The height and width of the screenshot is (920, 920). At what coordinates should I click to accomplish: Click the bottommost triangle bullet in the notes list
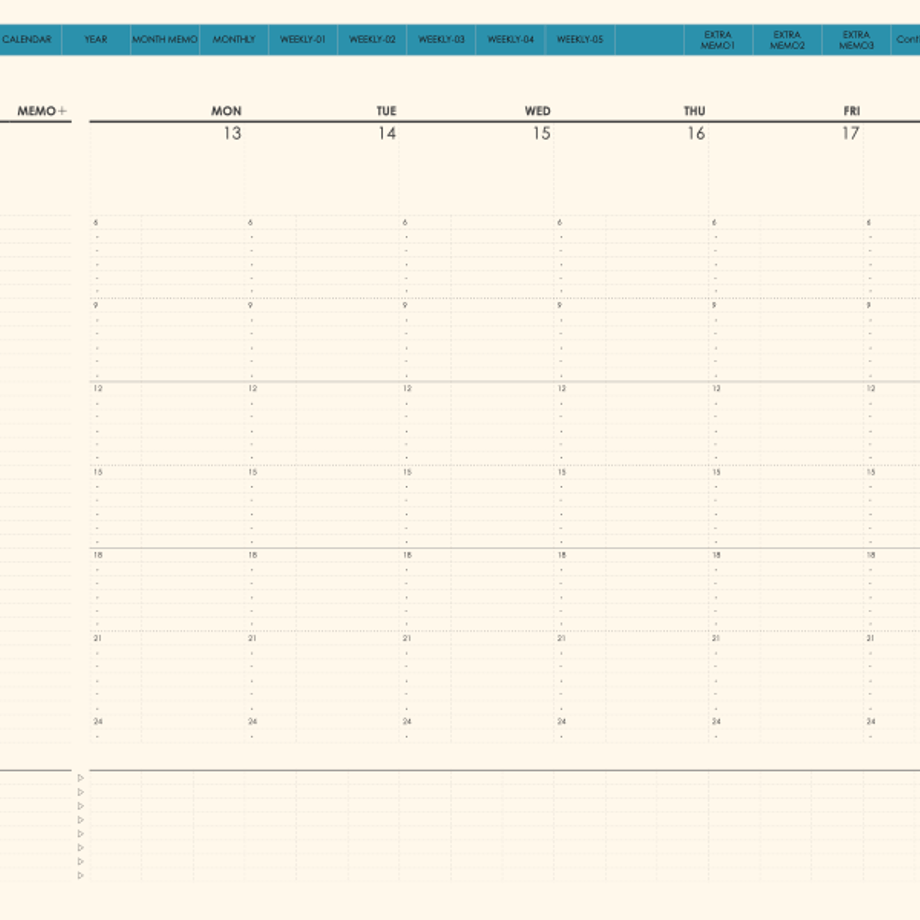click(80, 875)
